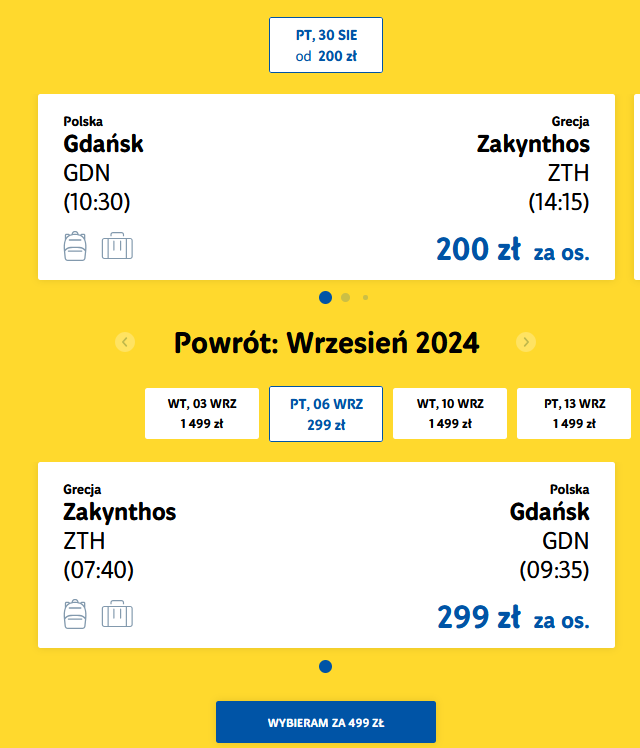Select second carousel dot under departure card
Image resolution: width=640 pixels, height=748 pixels.
pos(346,298)
